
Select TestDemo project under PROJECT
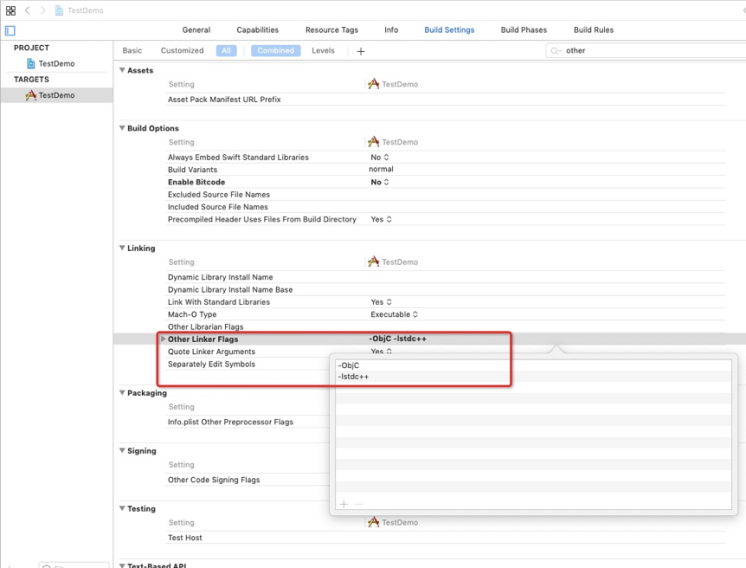coord(55,64)
